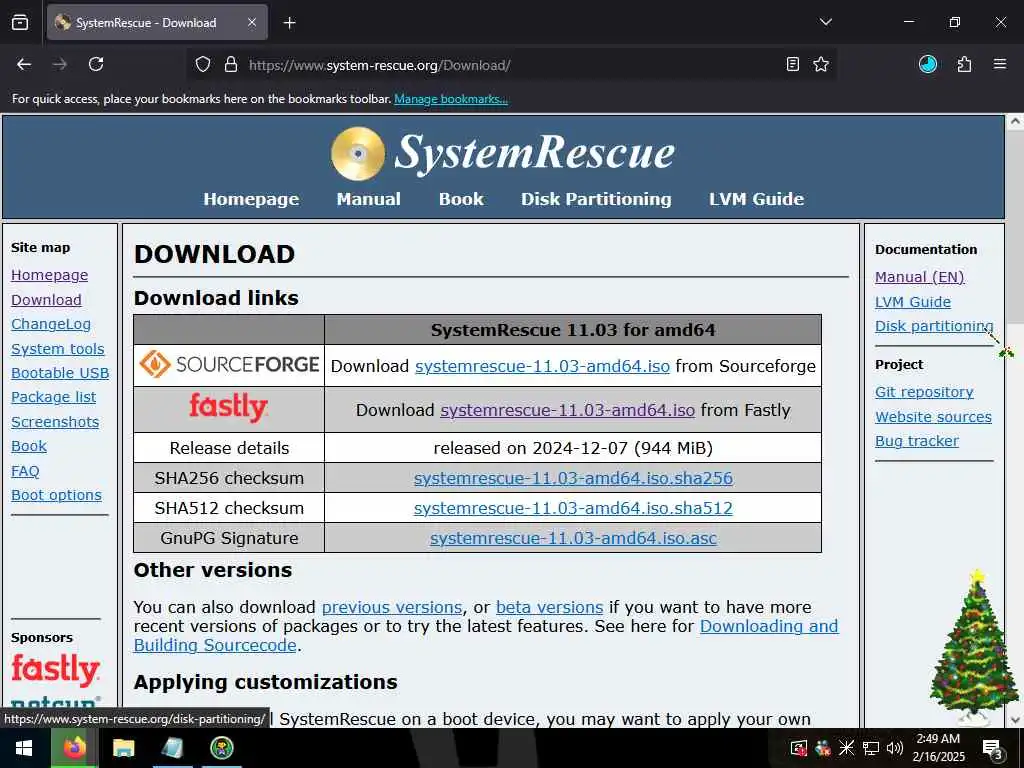Screen dimensions: 1024x768
Task: Open the previous versions link
Action: (x=392, y=607)
